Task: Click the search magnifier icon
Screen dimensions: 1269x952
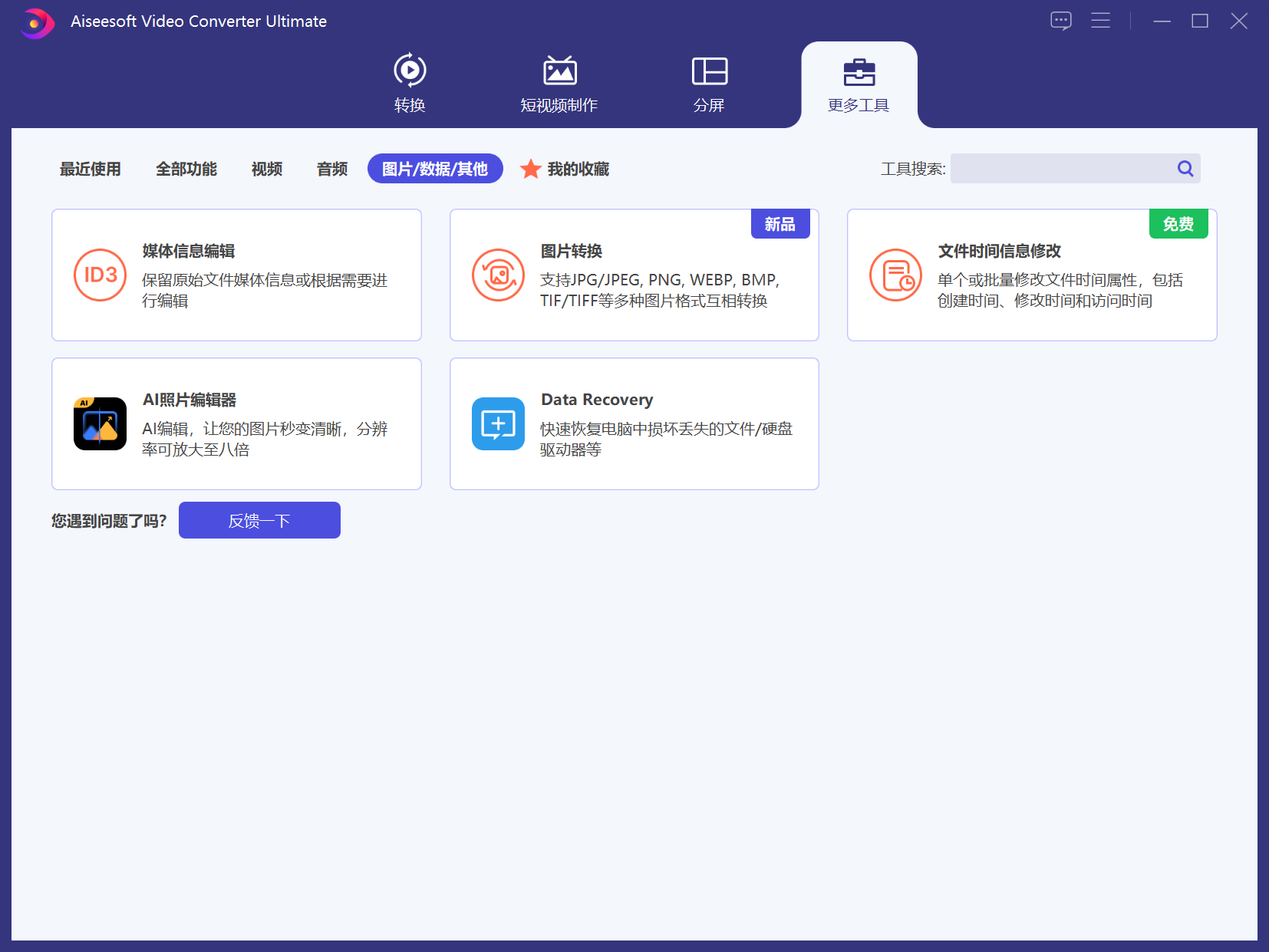Action: (1185, 169)
